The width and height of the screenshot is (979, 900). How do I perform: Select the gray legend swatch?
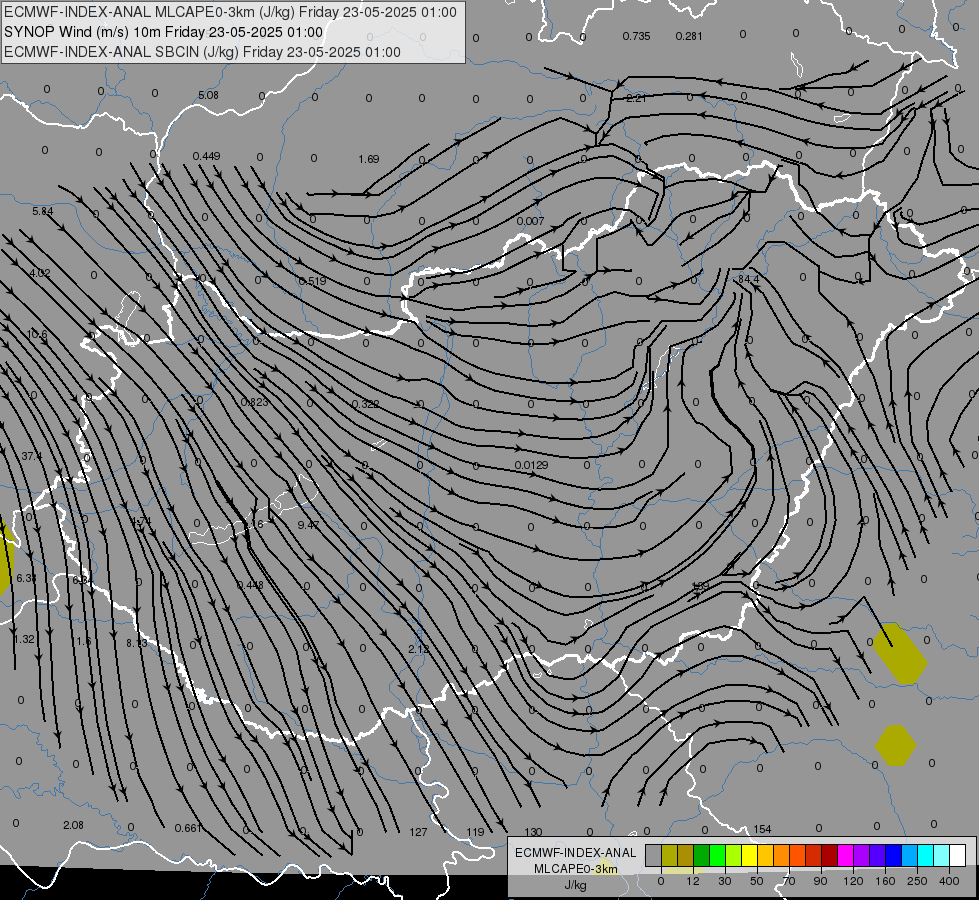point(653,855)
